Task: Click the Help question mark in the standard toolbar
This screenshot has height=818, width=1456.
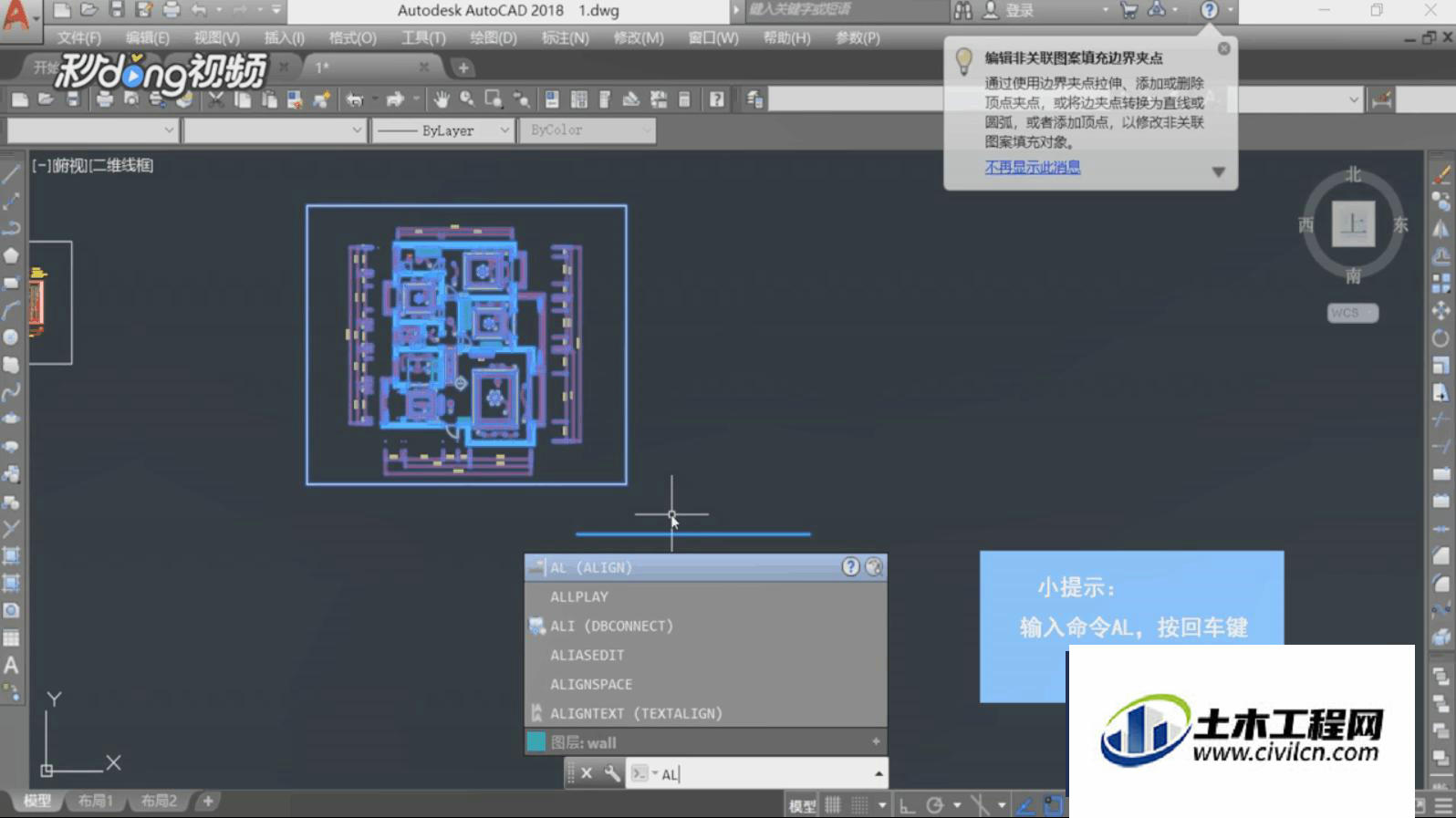Action: (x=717, y=99)
